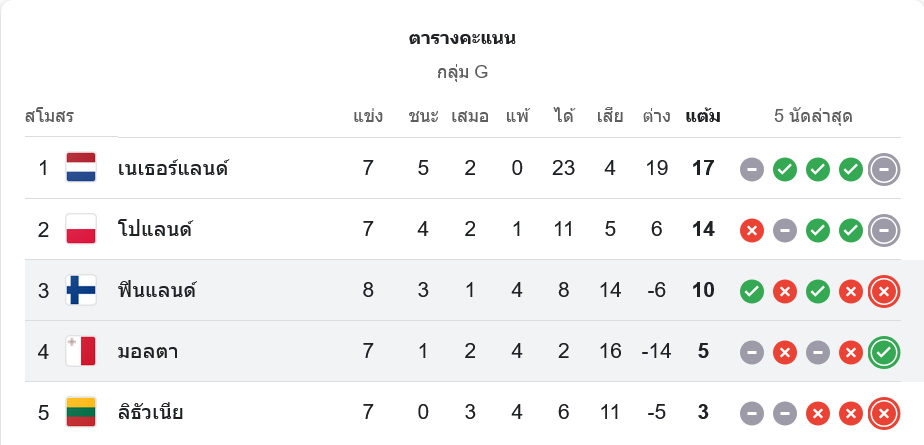This screenshot has height=445, width=924.
Task: Click the ตารางคะแนน table title
Action: click(x=462, y=39)
